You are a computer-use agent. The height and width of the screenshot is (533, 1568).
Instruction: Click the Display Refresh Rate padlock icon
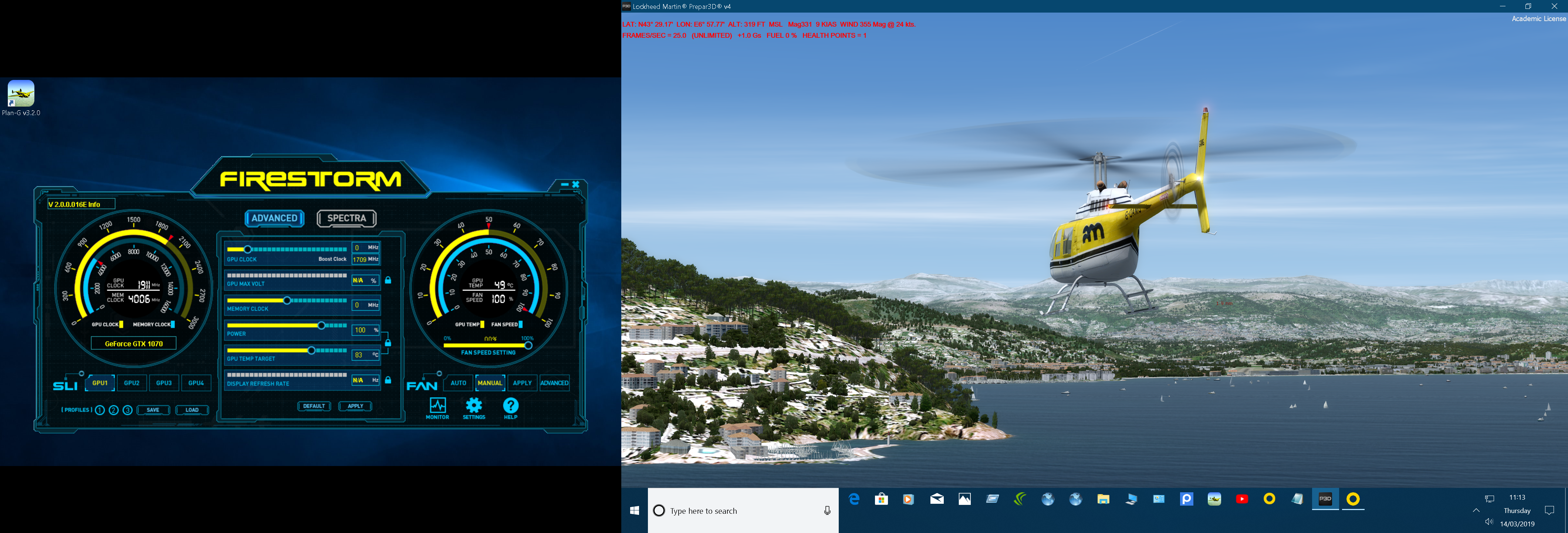388,380
